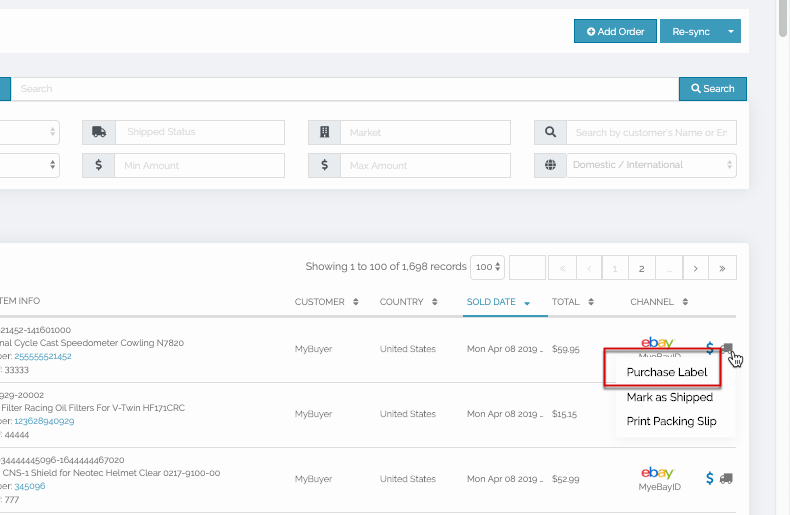Open the Domestic / International dropdown

click(651, 165)
